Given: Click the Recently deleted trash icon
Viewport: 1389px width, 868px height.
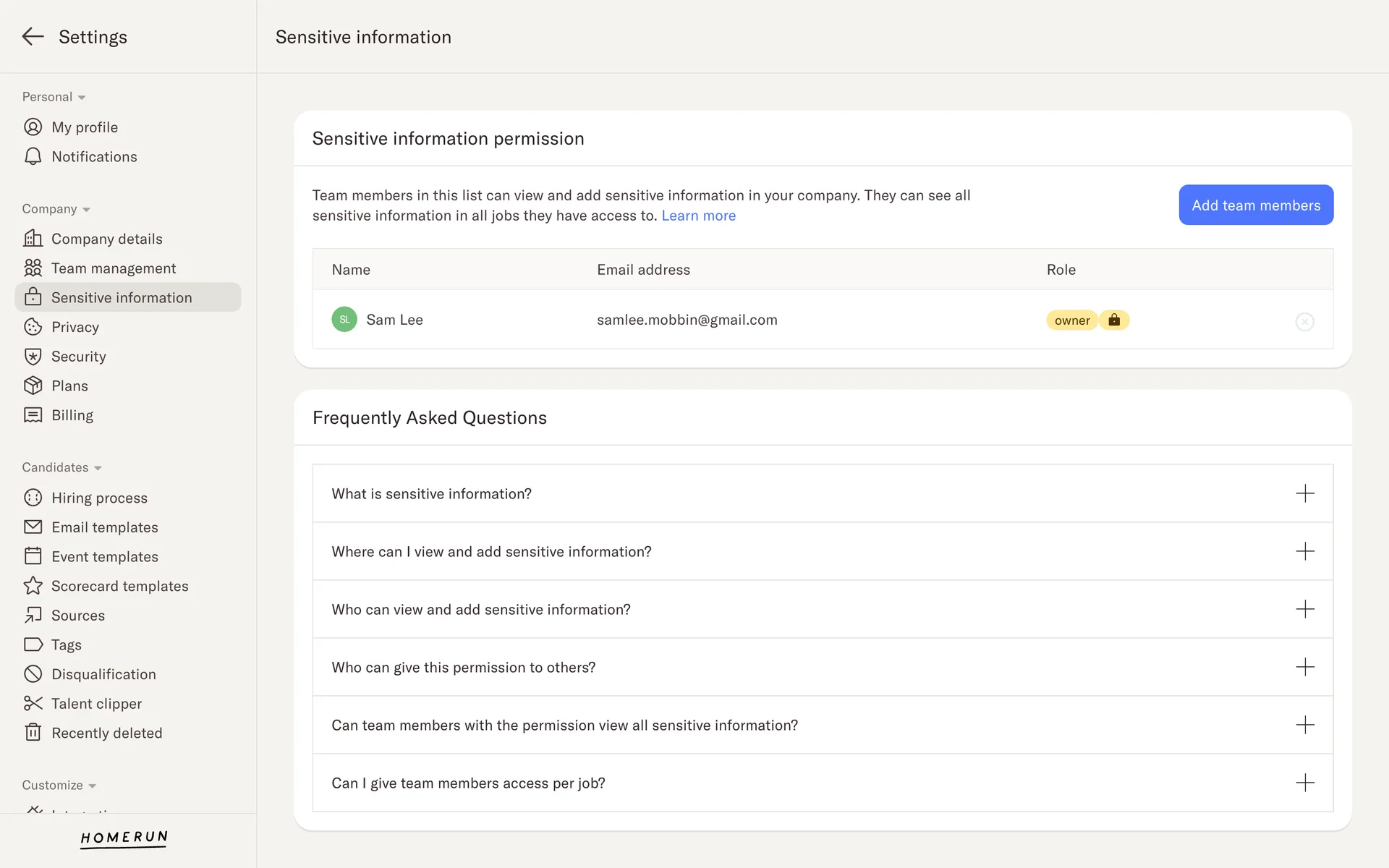Looking at the screenshot, I should 33,733.
